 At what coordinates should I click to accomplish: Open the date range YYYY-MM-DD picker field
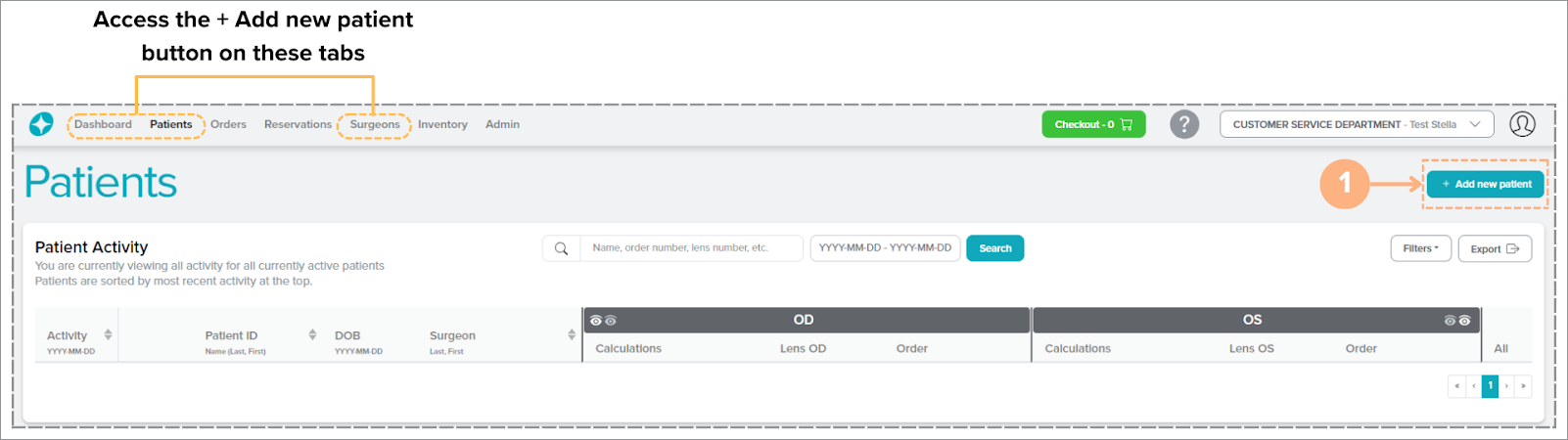pos(885,248)
